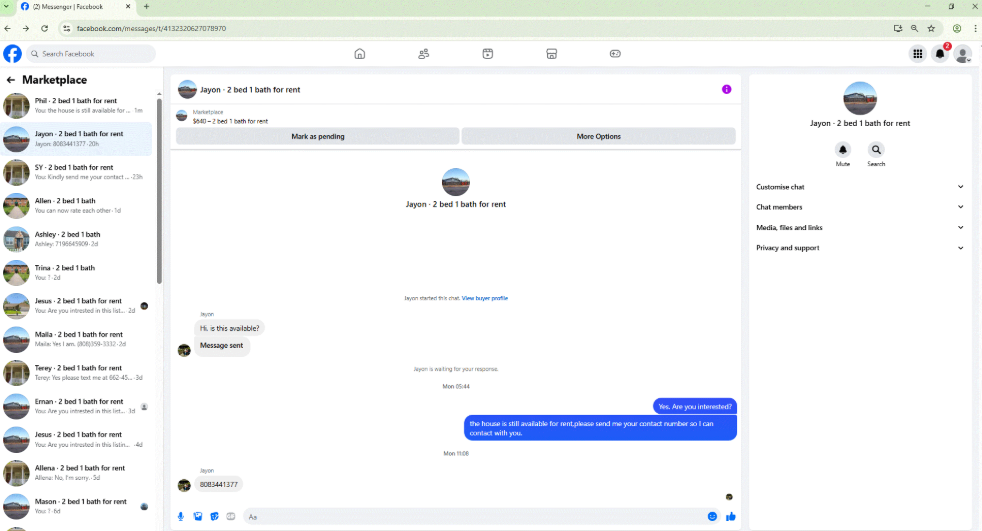This screenshot has height=531, width=982.
Task: Reload the browser page
Action: [44, 28]
